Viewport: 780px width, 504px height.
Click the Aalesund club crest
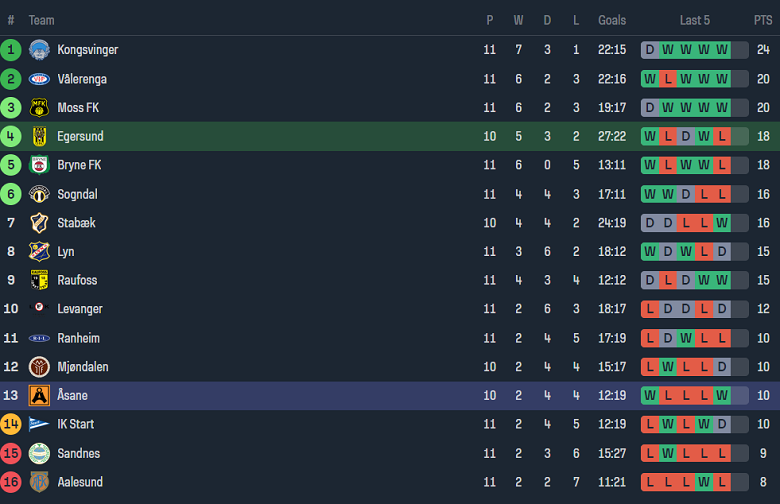[39, 482]
